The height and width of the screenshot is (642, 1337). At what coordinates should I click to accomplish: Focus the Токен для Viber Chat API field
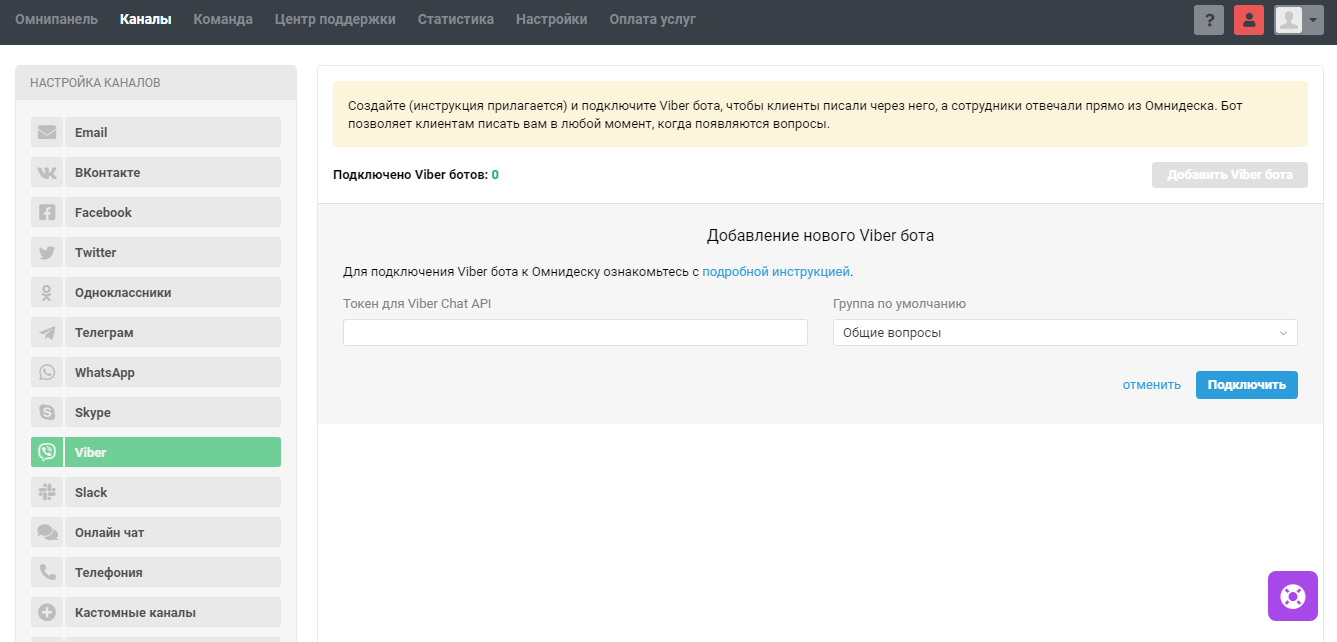tap(575, 332)
